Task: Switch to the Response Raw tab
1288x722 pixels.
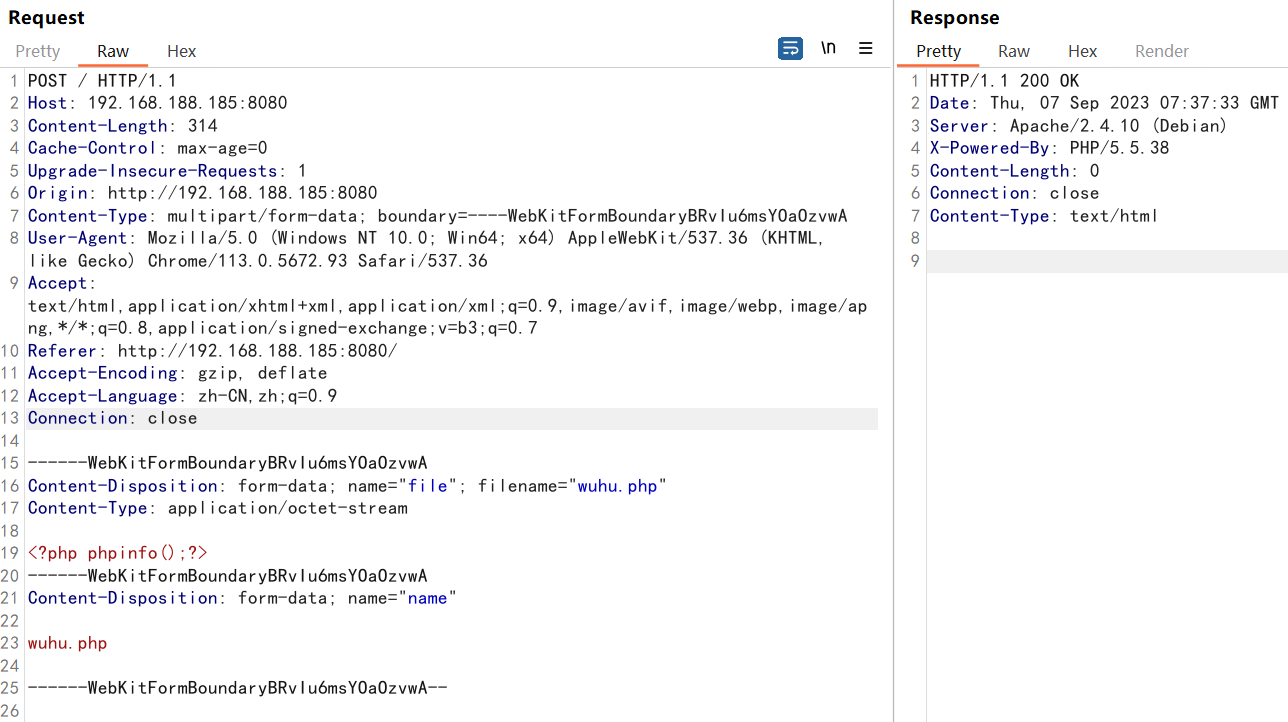Action: [1014, 51]
